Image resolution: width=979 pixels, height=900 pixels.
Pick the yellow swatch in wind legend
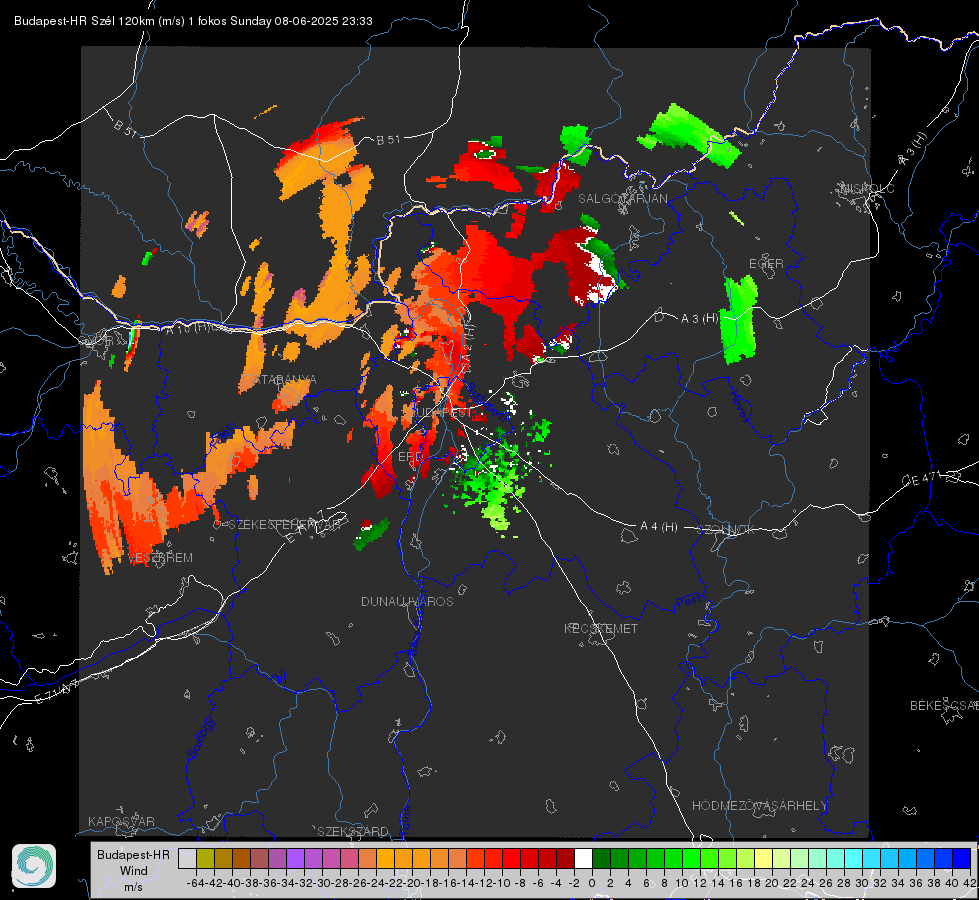point(764,859)
